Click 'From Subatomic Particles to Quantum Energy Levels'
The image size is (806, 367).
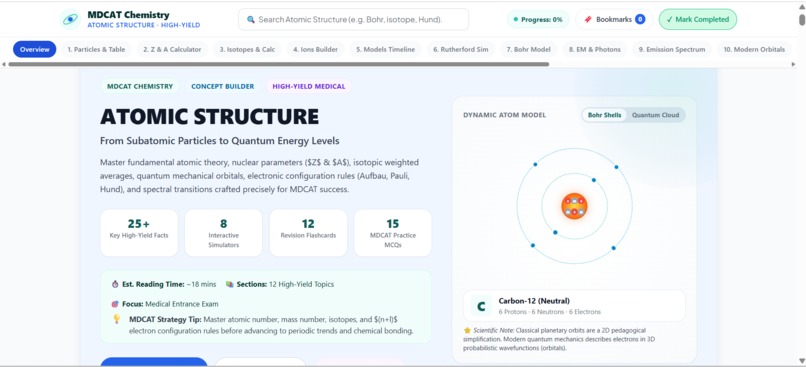point(219,141)
